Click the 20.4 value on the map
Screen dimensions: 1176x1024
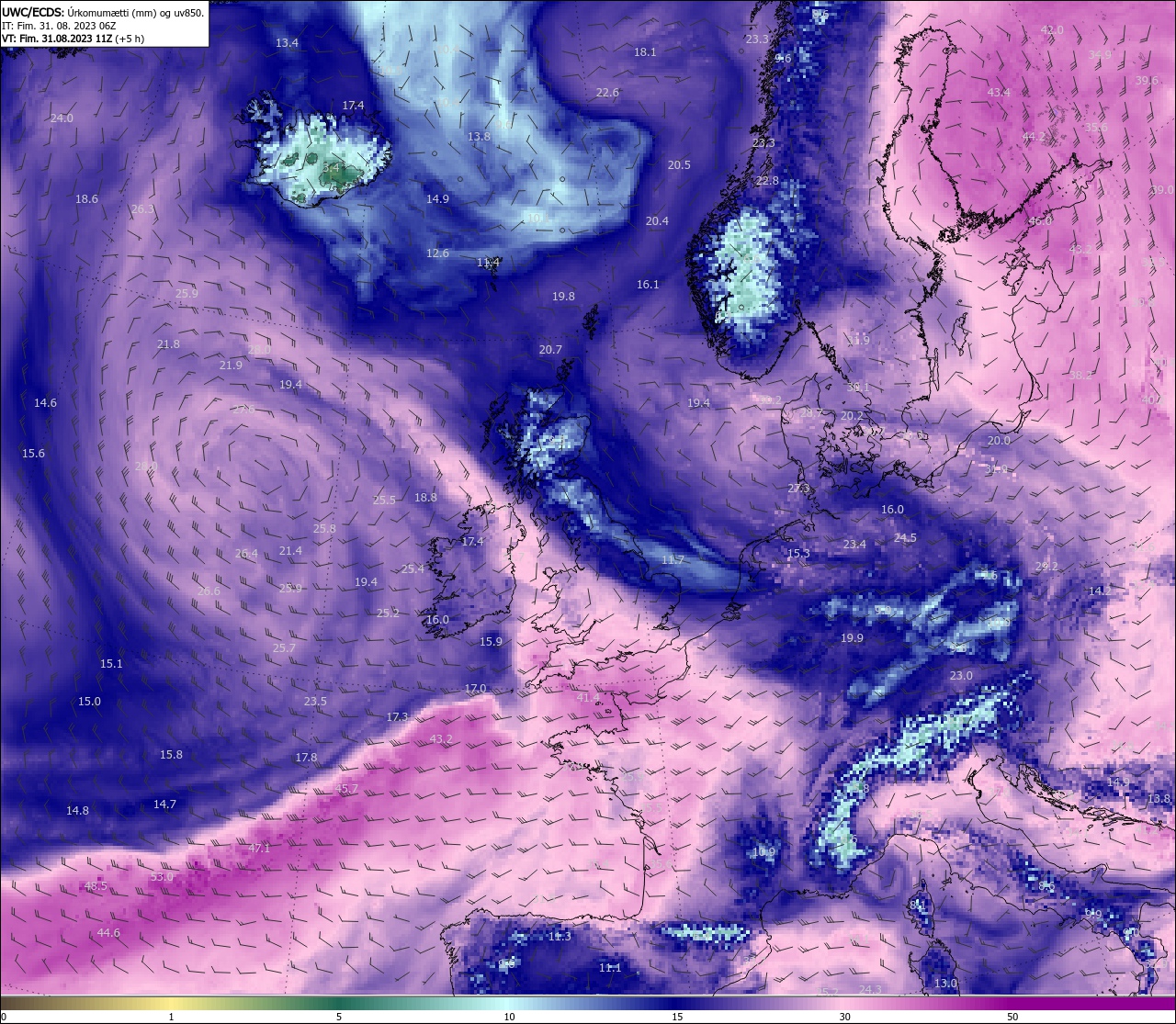[x=657, y=221]
